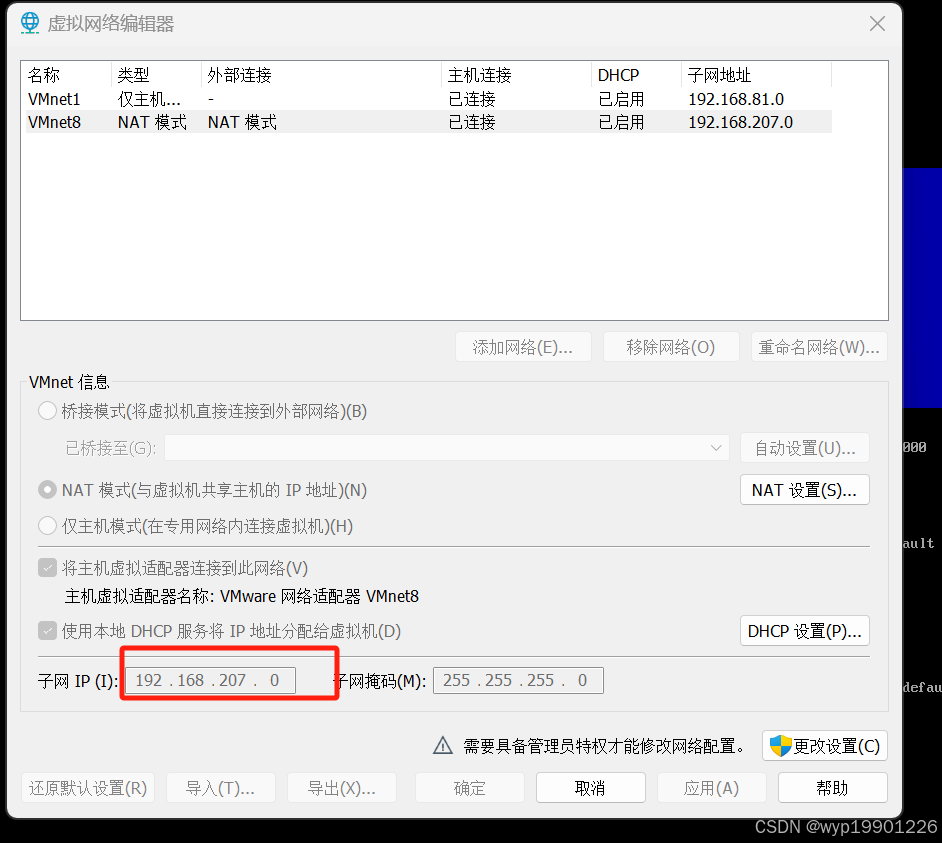Click 重命名网络(W) button
942x843 pixels.
(819, 347)
